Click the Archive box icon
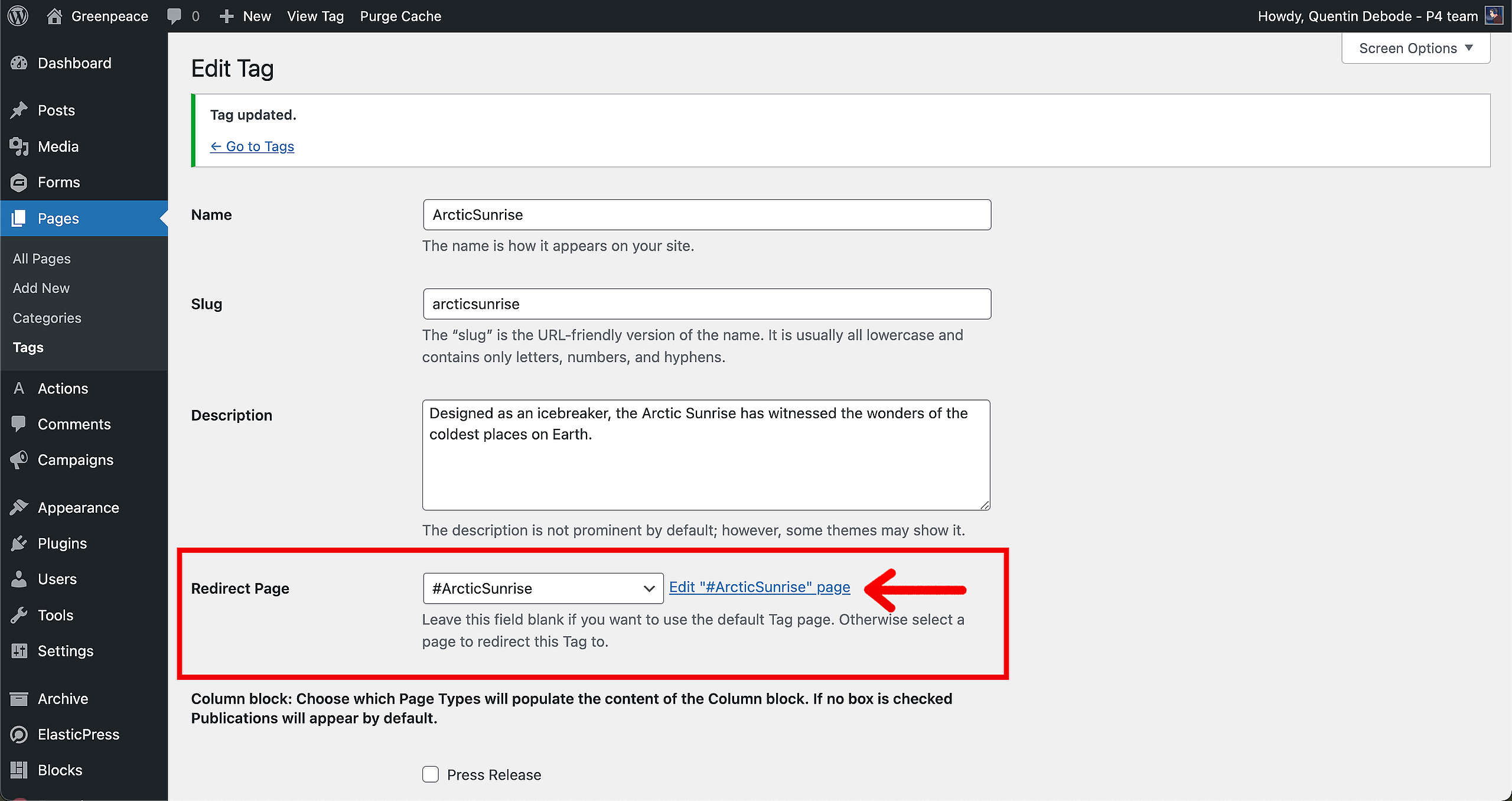The image size is (1512, 801). [19, 699]
